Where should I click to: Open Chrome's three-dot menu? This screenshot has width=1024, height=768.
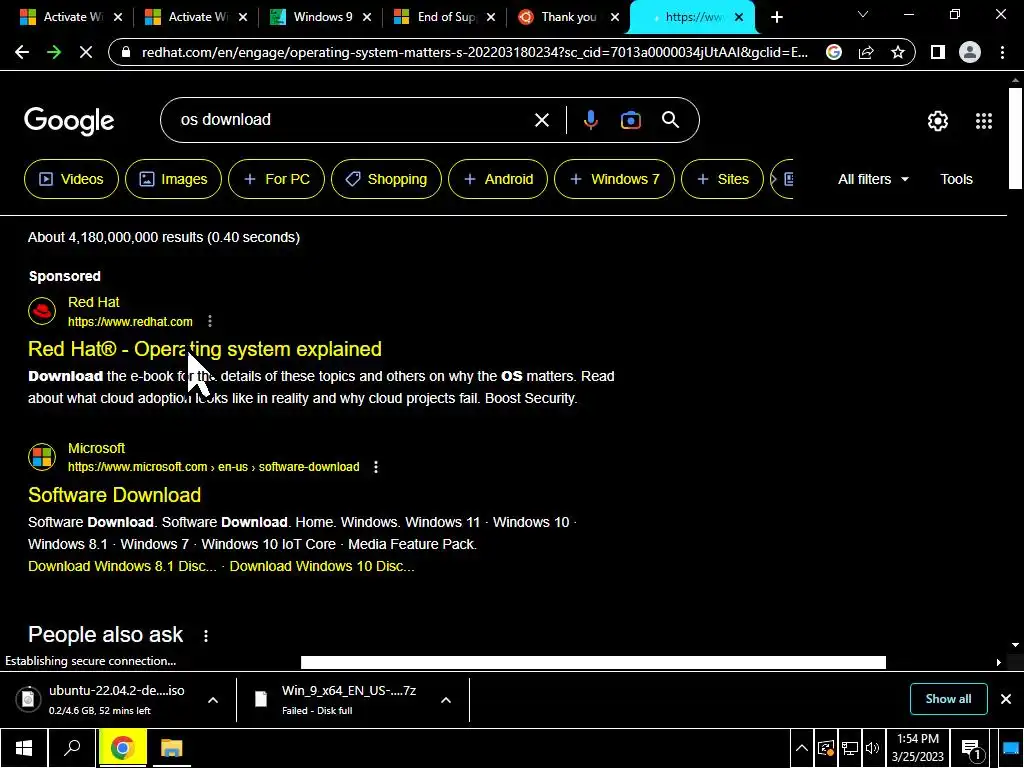(x=1002, y=52)
